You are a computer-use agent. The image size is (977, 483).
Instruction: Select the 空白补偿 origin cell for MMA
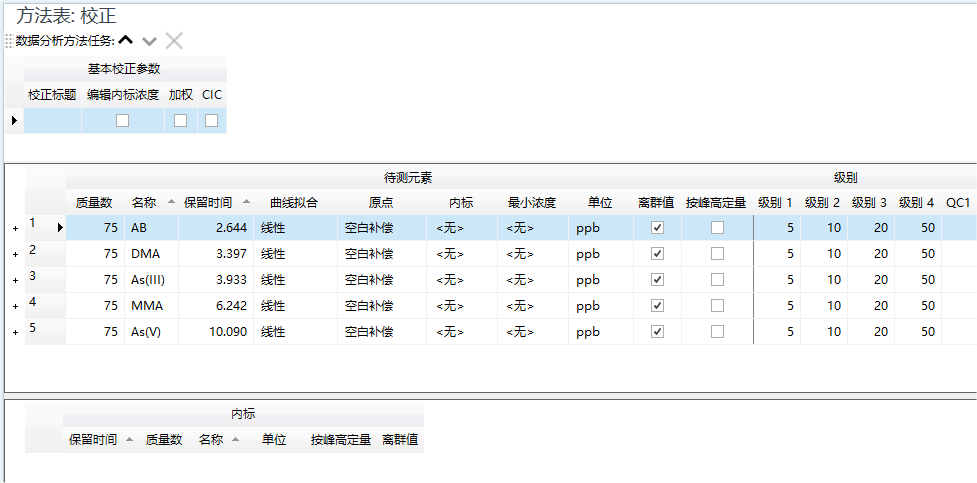click(371, 306)
